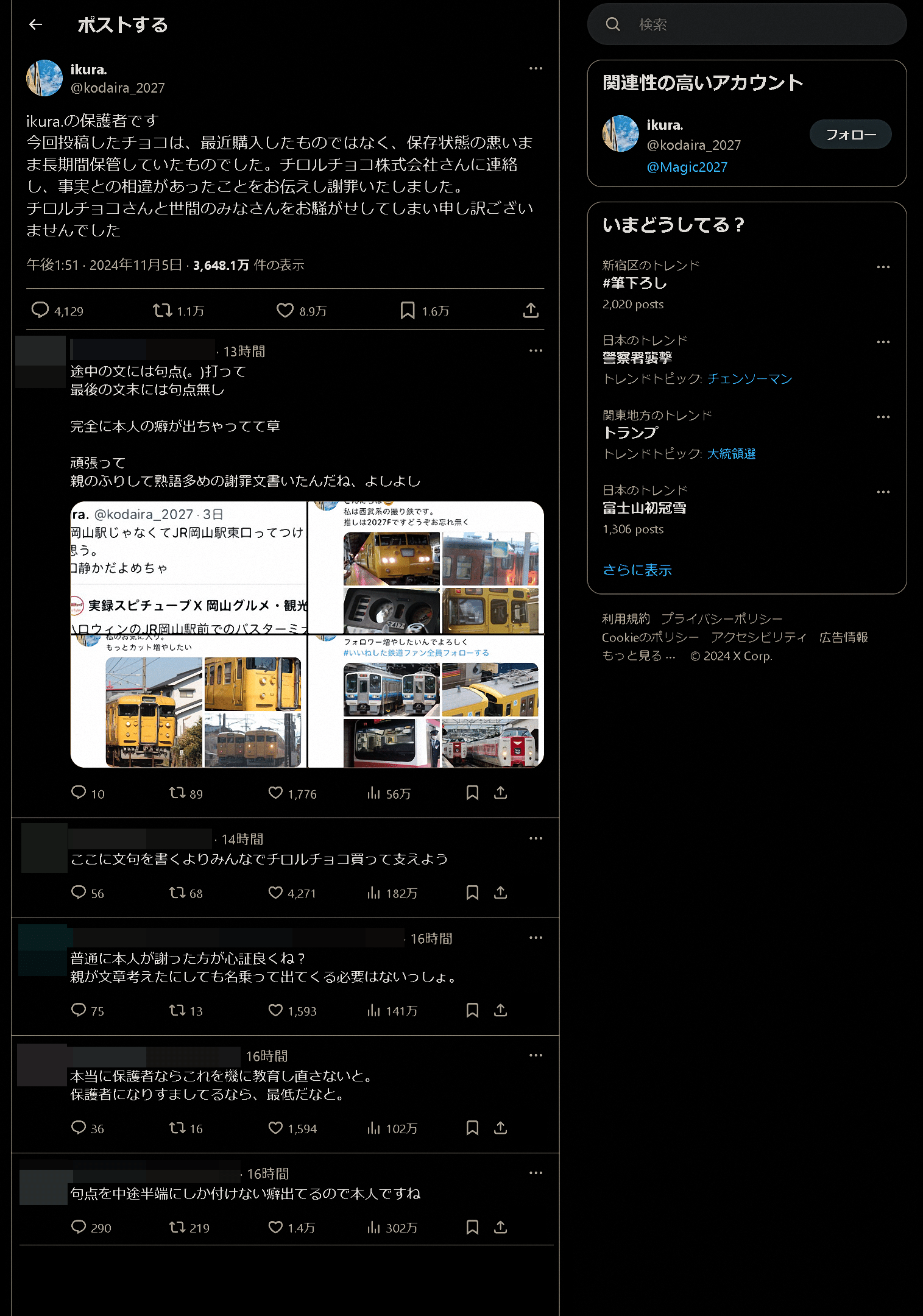Screen dimensions: 923x1316
Task: Bookmark the reply with 182万 views
Action: click(x=472, y=893)
